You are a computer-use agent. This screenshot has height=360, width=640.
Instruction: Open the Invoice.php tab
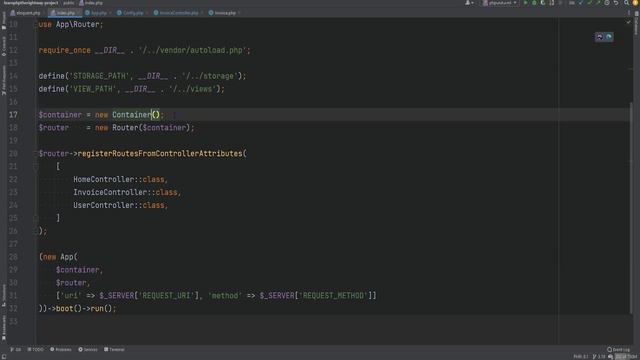(224, 13)
